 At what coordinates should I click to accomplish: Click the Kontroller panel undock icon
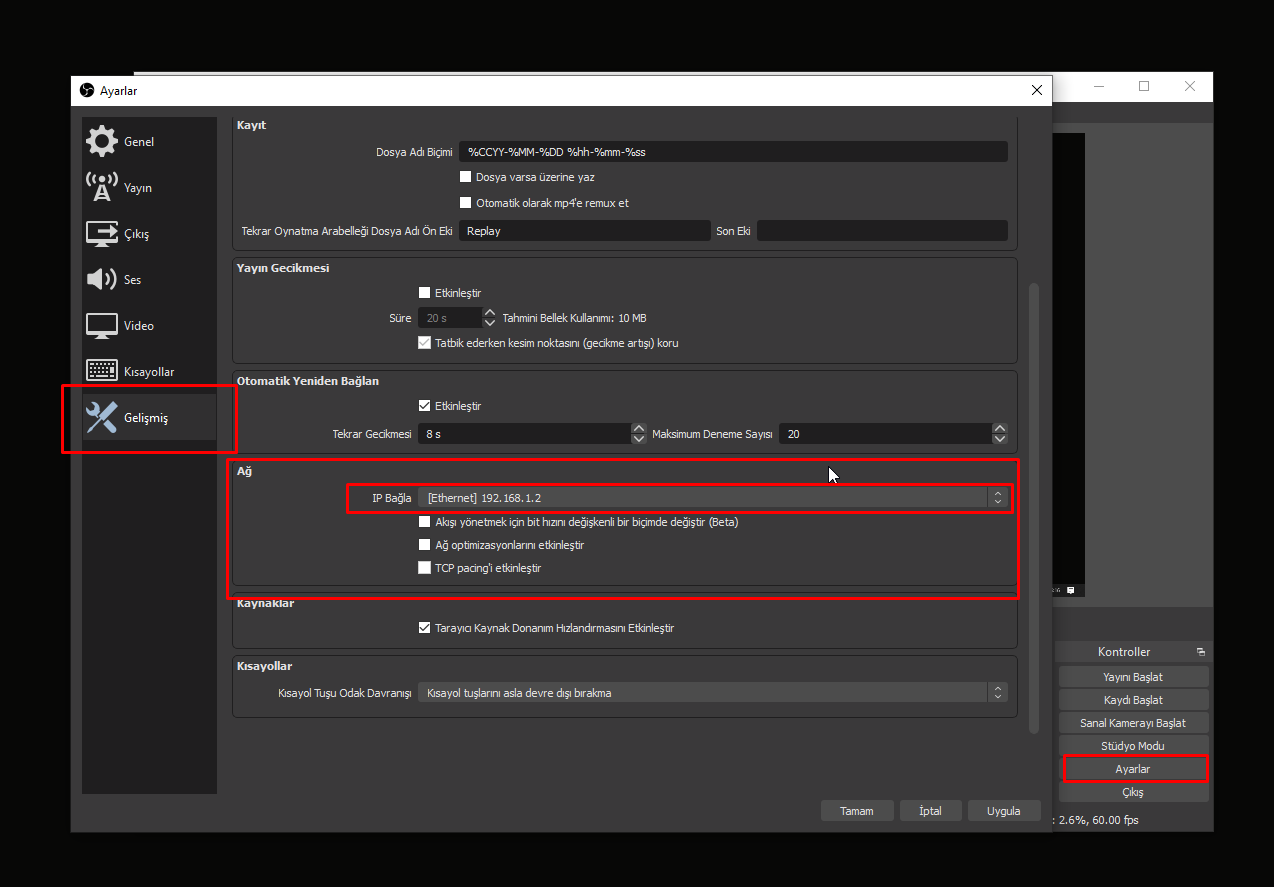1200,652
